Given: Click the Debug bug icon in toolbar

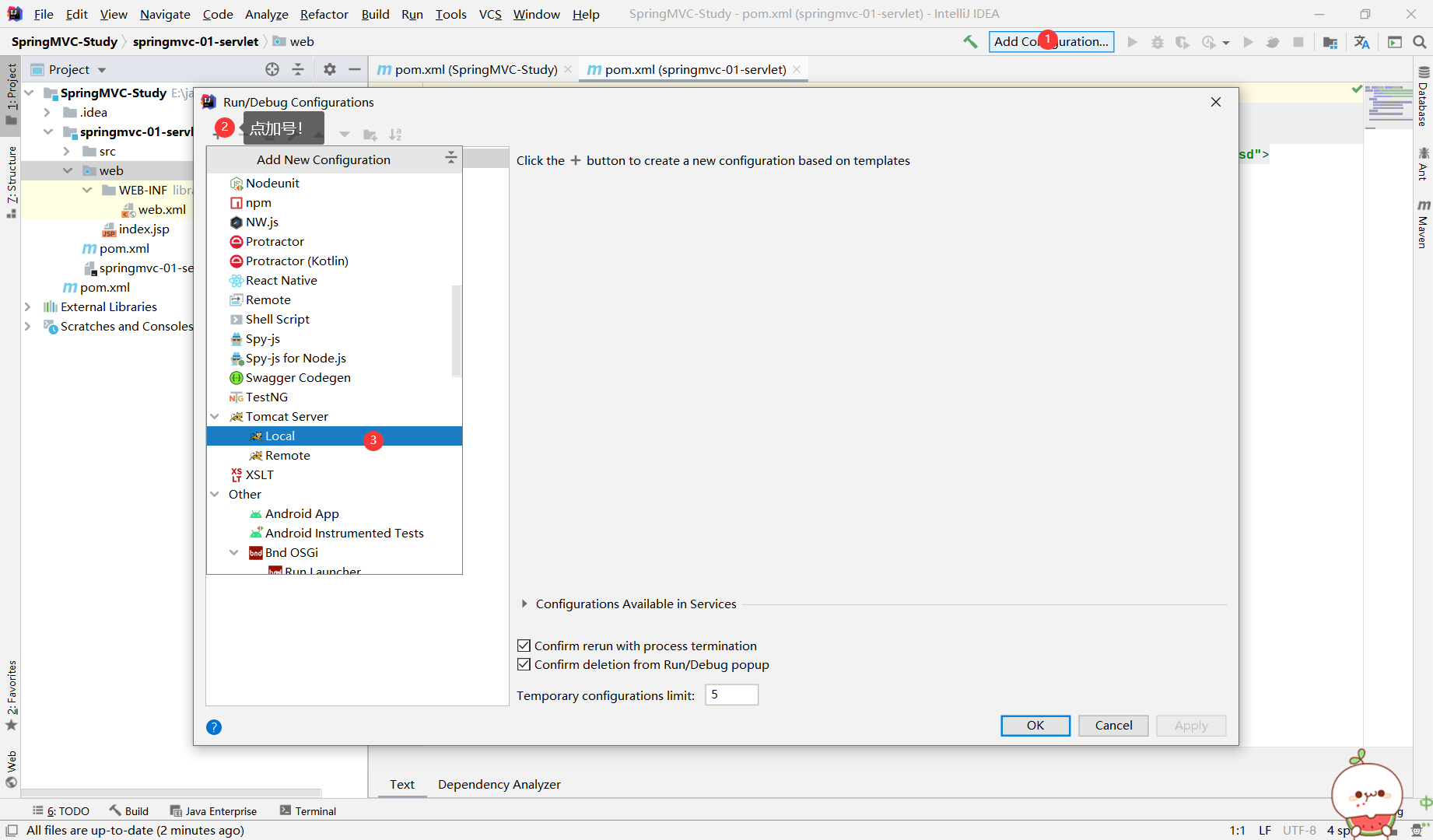Looking at the screenshot, I should 1158,42.
